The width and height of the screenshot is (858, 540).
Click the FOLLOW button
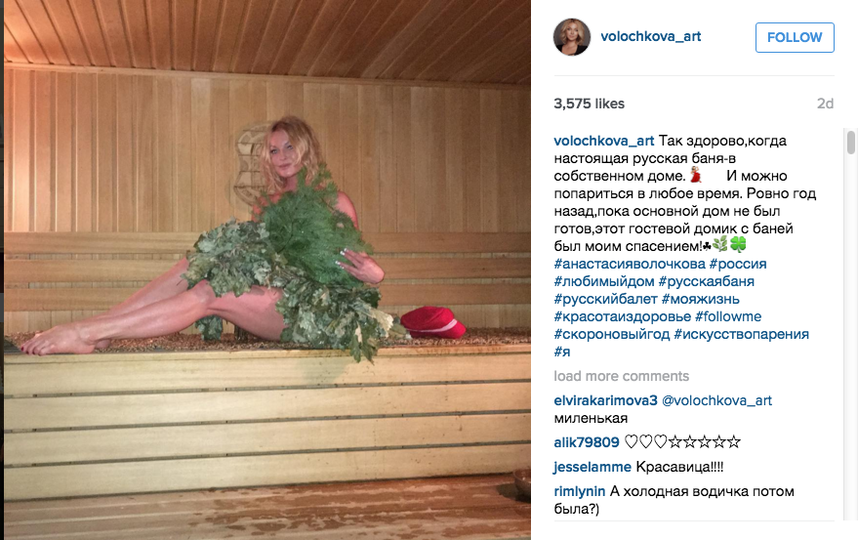coord(795,37)
